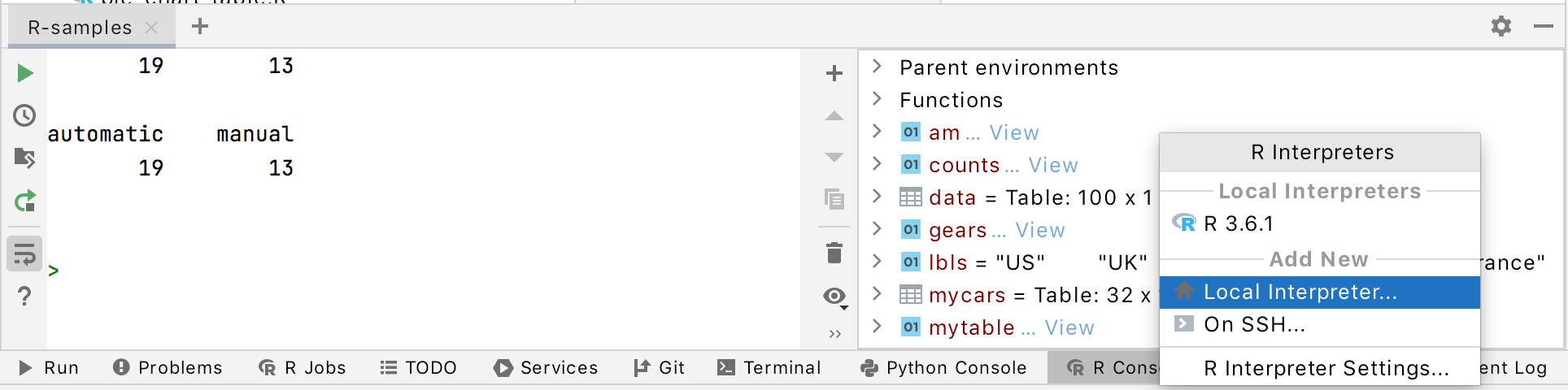The image size is (1568, 390).
Task: Click the green Run execute icon
Action: 25,73
